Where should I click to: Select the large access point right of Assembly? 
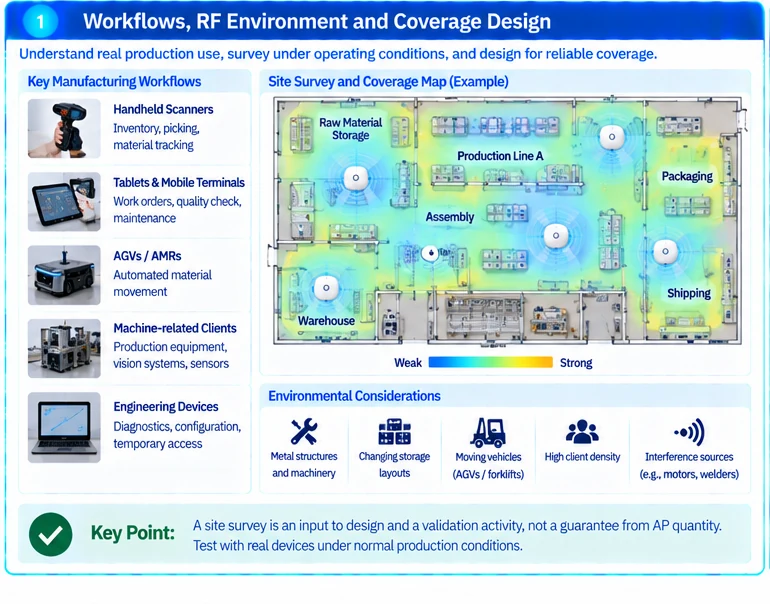[556, 236]
